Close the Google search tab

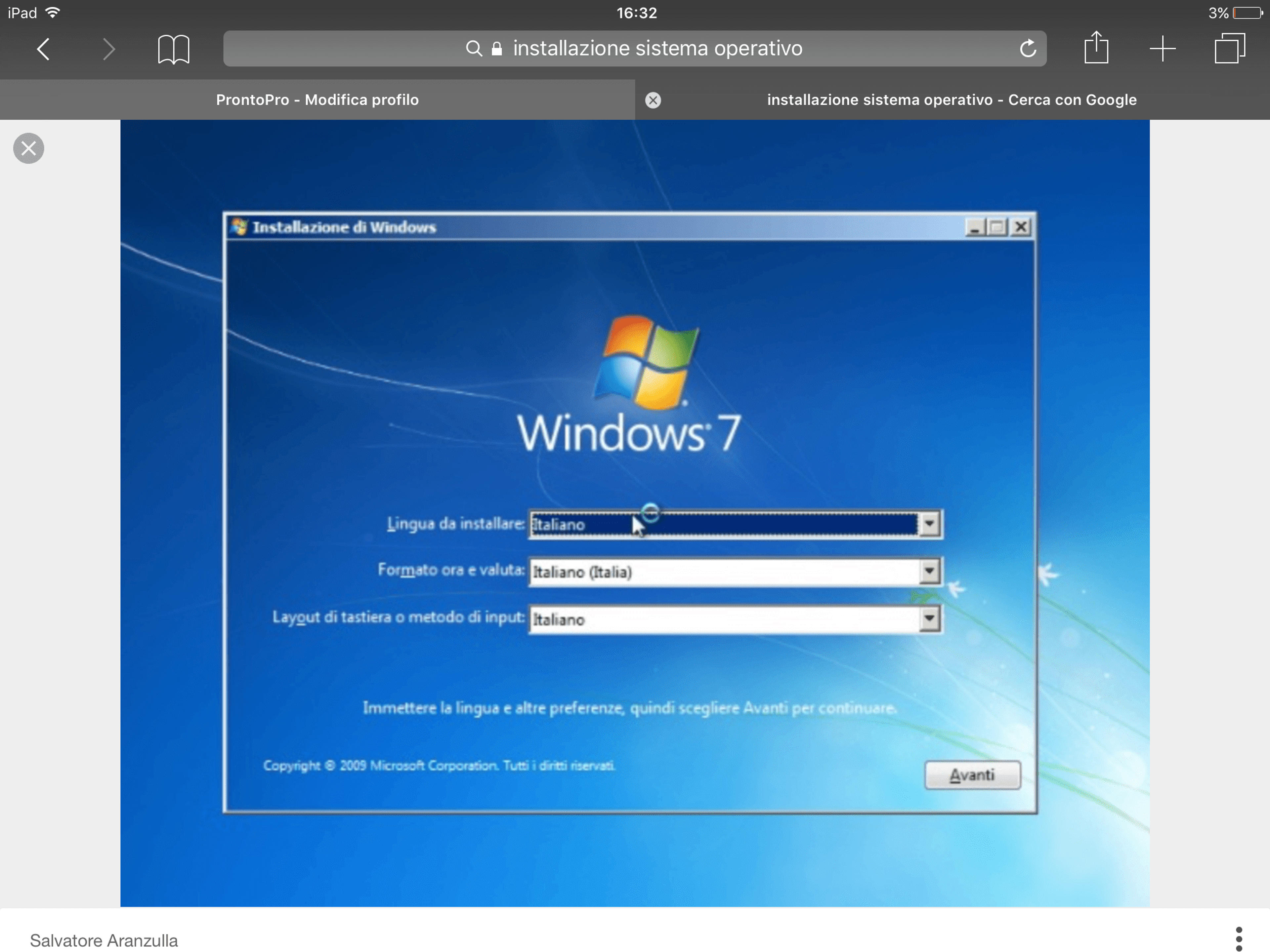tap(653, 100)
